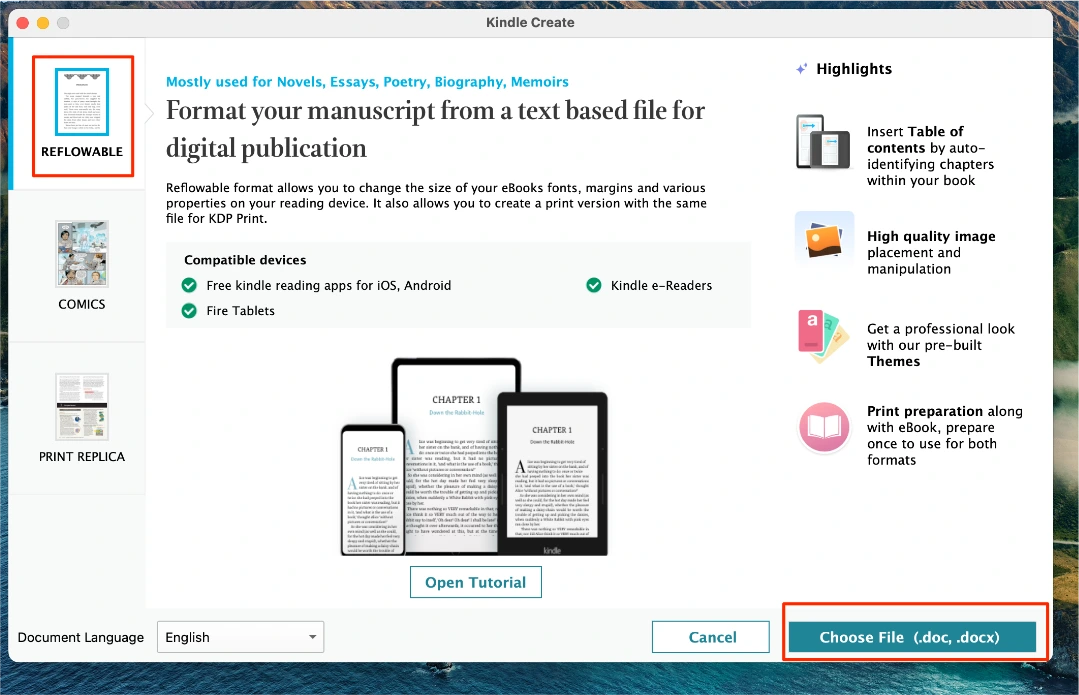Click 'Mostly used for Novels, Essays' subtitle
1079x695 pixels.
click(x=367, y=82)
